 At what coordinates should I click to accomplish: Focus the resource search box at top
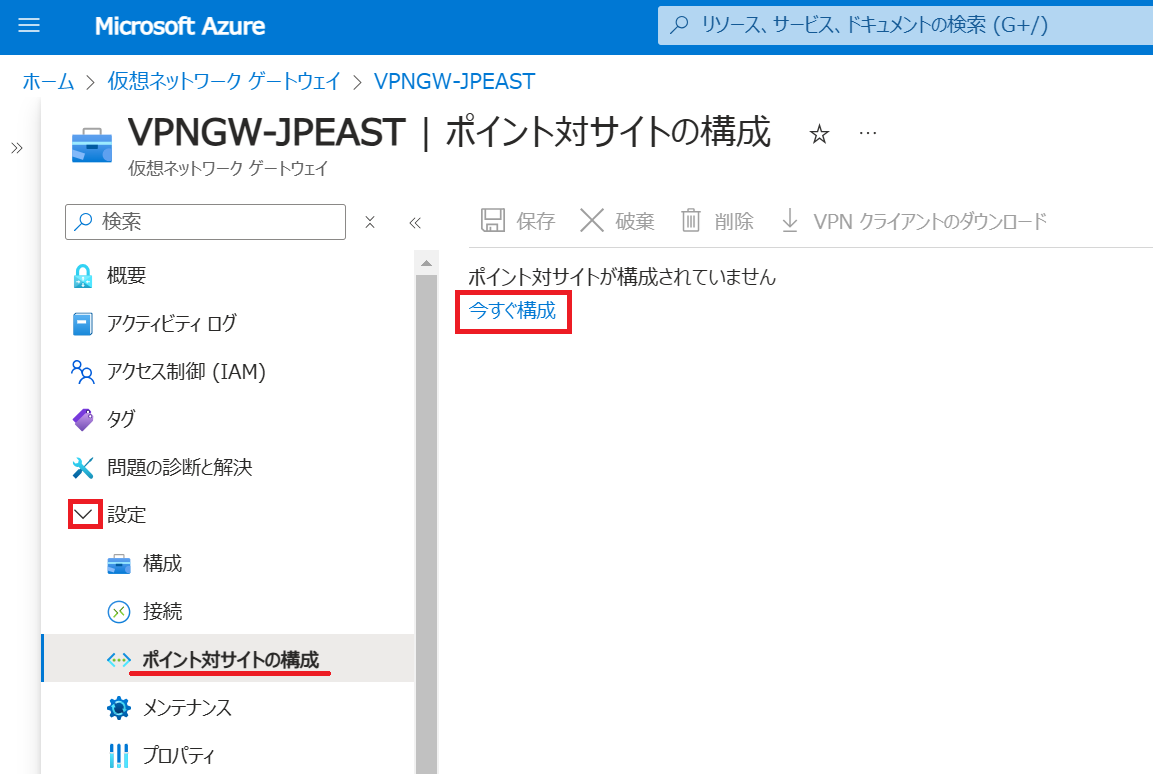tap(905, 26)
